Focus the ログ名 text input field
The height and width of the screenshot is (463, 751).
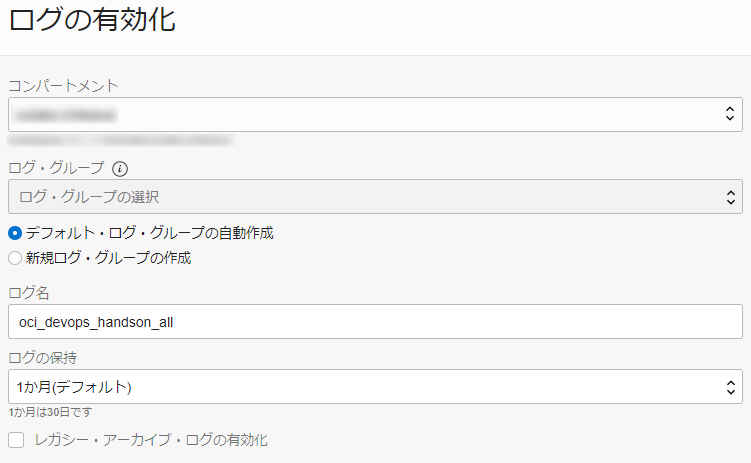point(375,322)
